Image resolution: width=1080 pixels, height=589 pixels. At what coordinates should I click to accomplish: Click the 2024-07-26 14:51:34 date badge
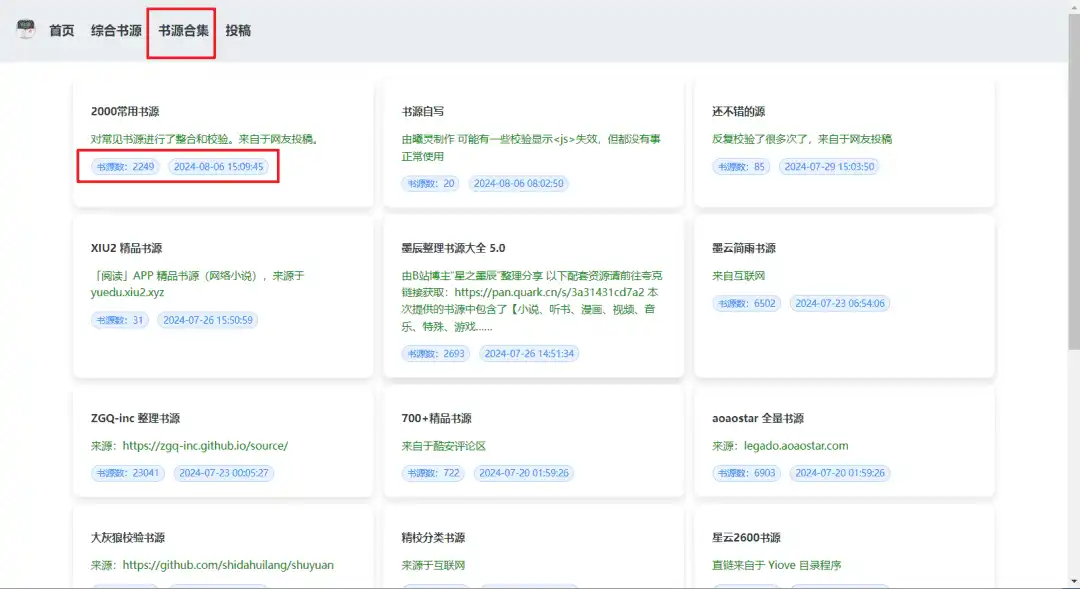coord(529,354)
